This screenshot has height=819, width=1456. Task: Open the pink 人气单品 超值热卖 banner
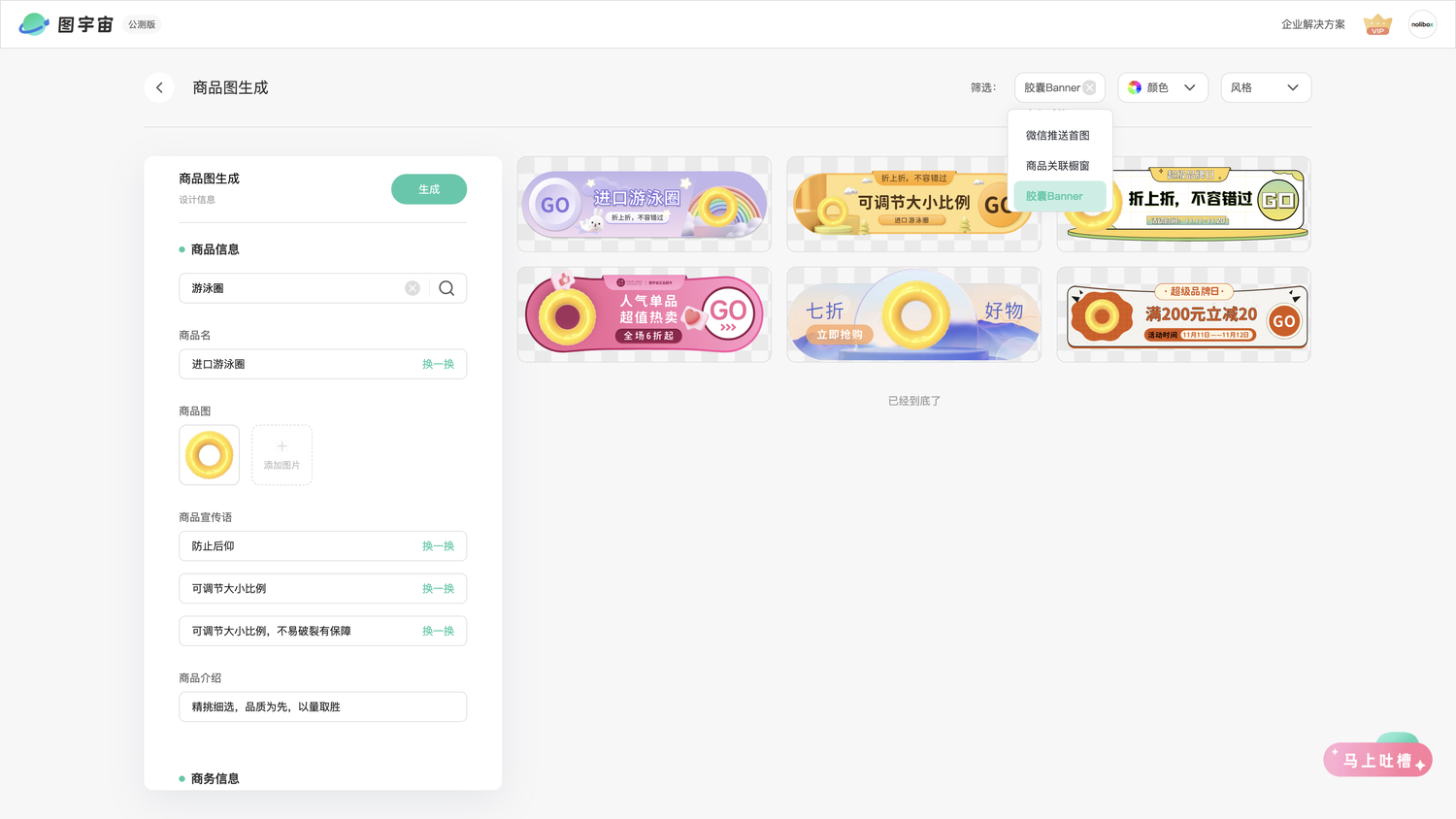click(645, 314)
